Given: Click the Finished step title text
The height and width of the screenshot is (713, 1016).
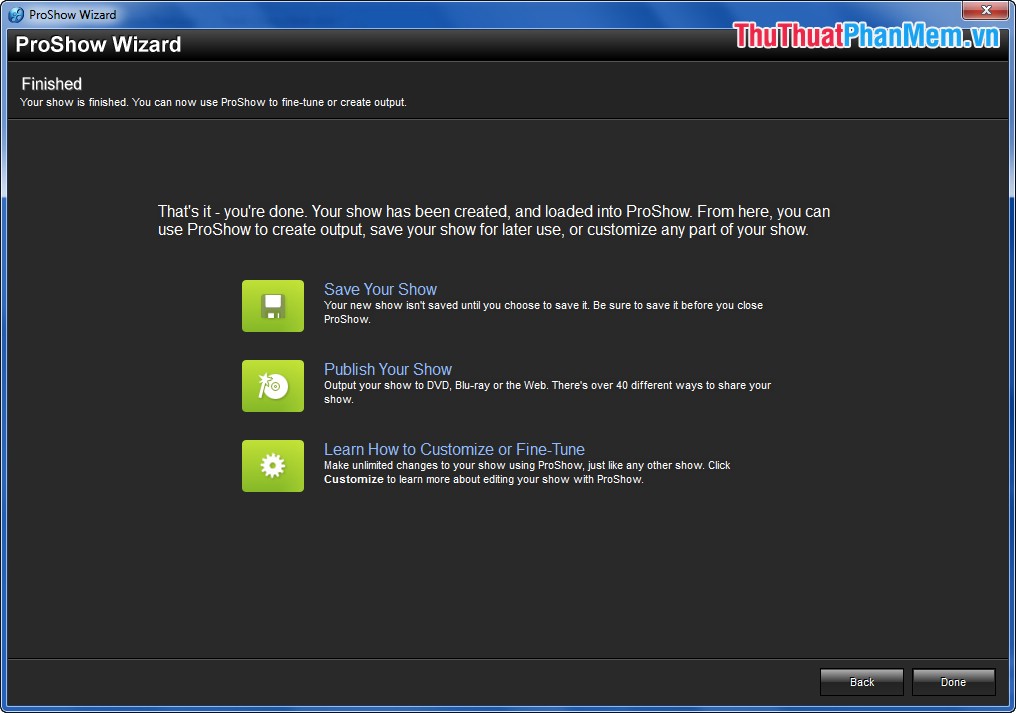Looking at the screenshot, I should 51,84.
